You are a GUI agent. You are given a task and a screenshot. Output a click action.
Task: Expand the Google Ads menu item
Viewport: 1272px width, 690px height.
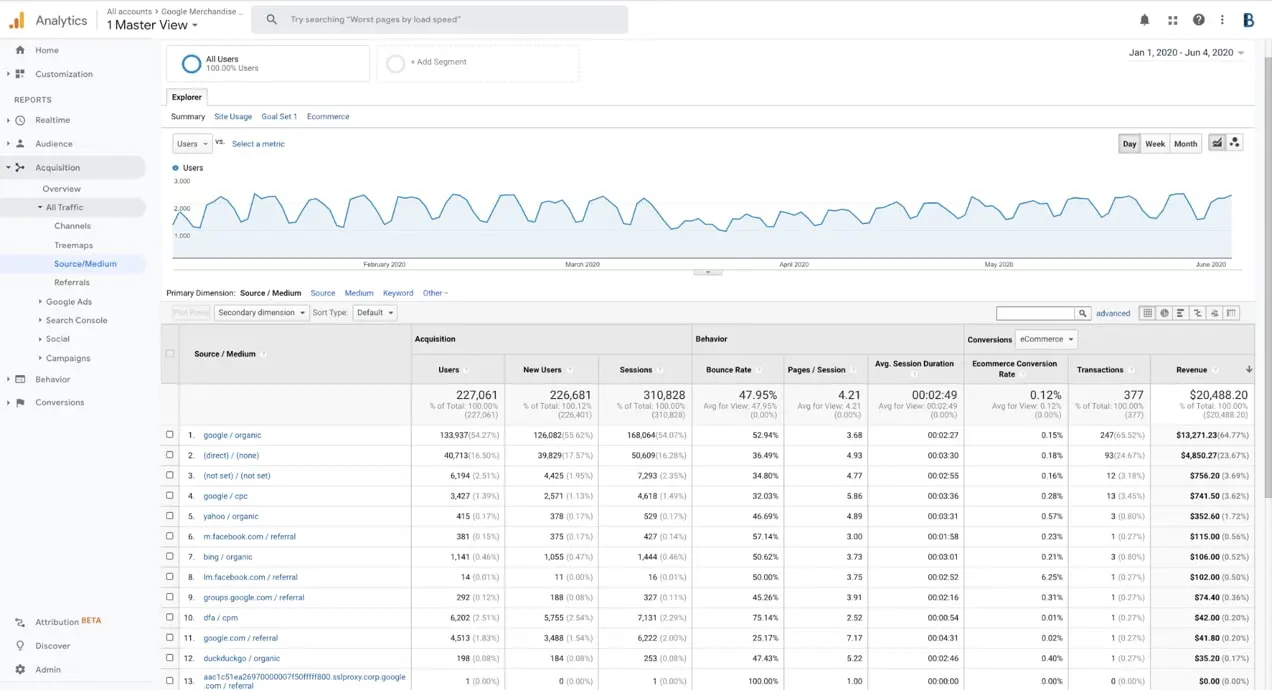[69, 302]
